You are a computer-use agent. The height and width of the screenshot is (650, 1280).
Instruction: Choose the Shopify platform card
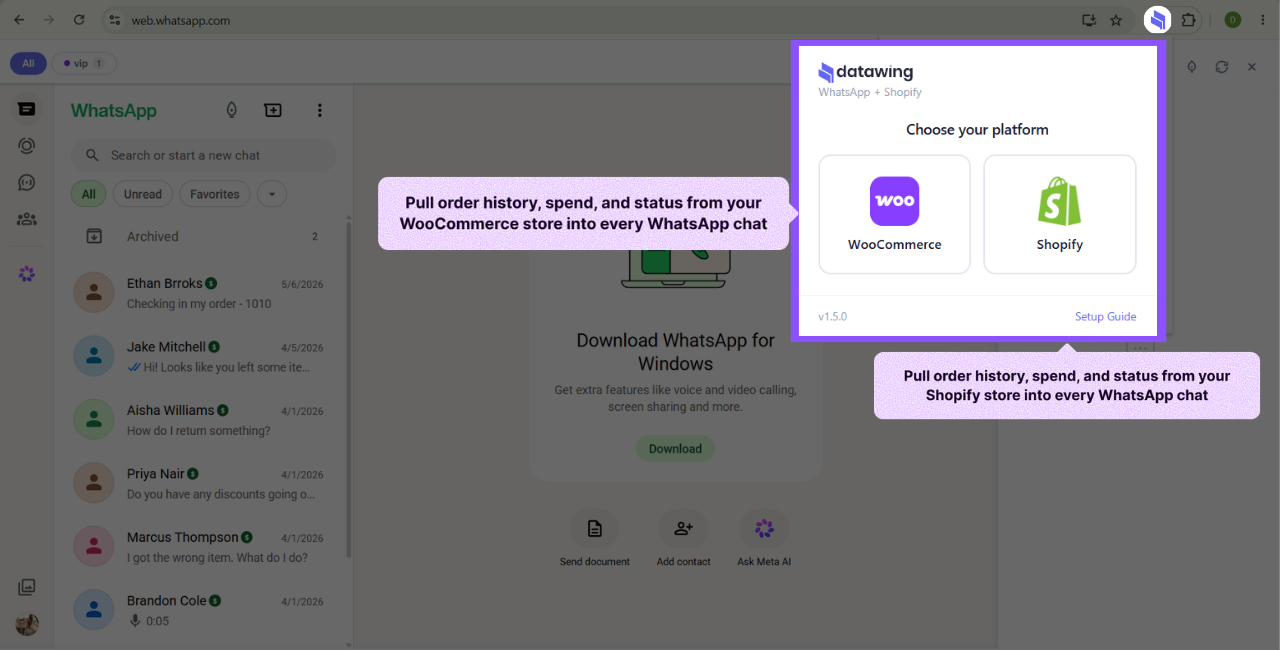(x=1060, y=214)
